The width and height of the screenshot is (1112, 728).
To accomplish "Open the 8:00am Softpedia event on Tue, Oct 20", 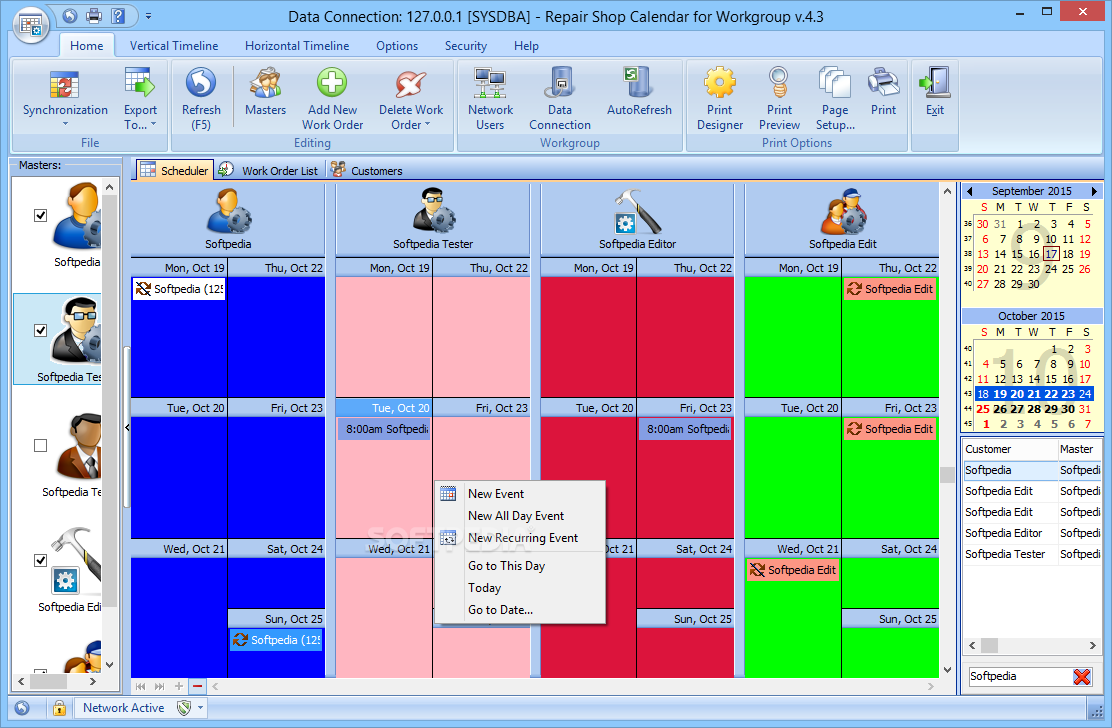I will (x=384, y=429).
